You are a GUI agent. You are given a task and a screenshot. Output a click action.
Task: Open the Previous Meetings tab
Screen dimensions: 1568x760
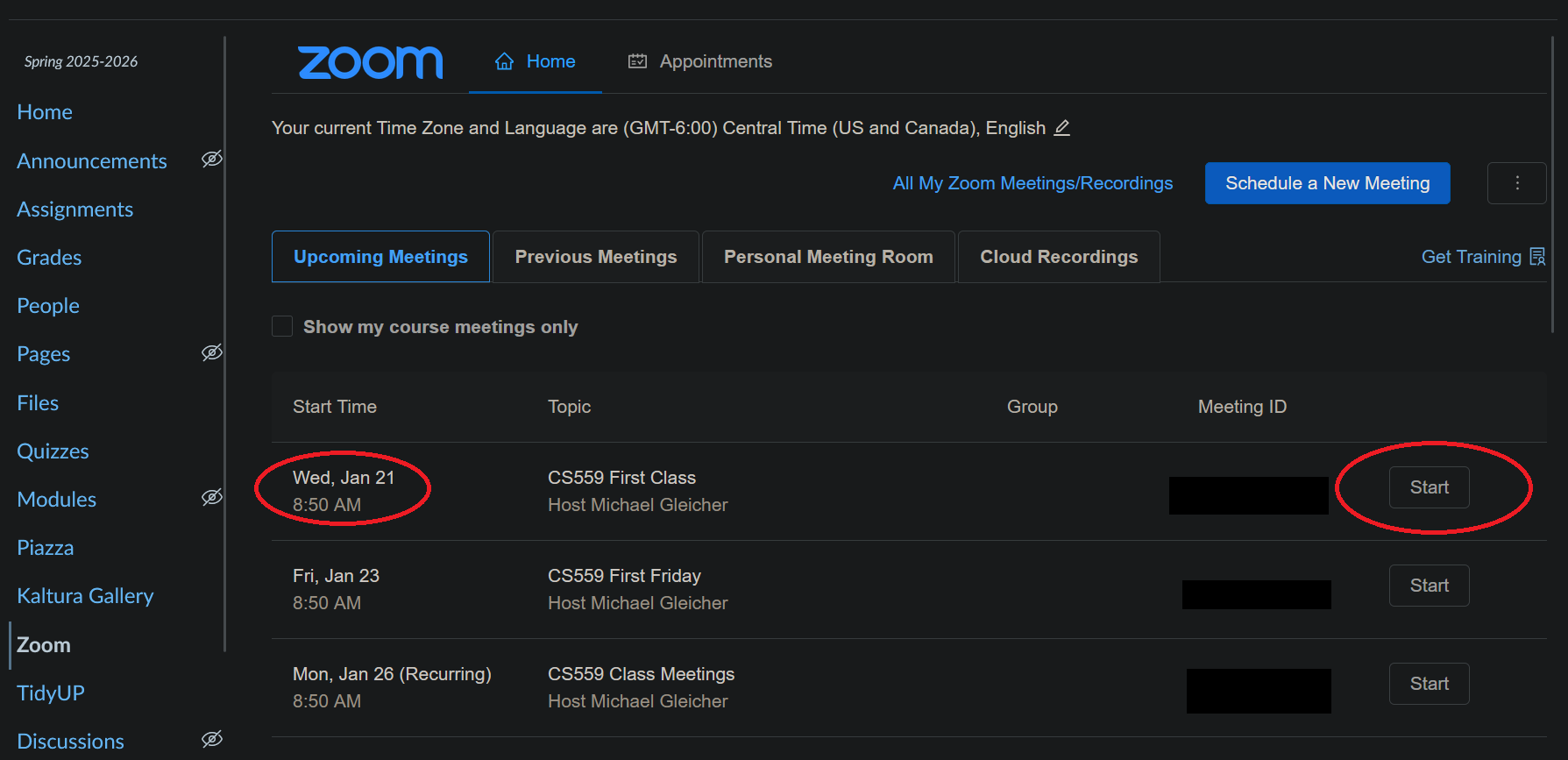coord(596,257)
